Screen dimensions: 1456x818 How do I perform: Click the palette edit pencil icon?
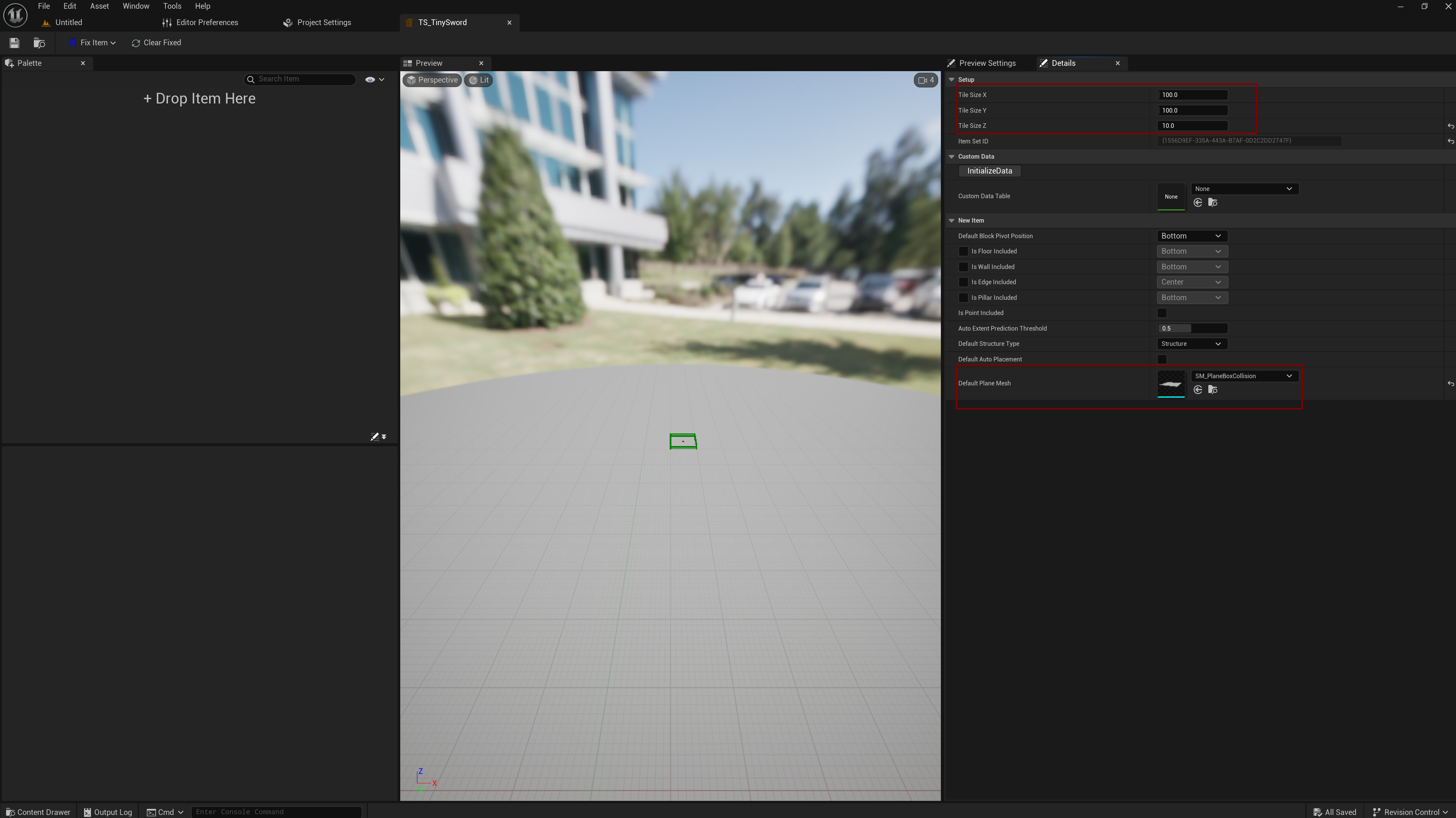[x=374, y=436]
